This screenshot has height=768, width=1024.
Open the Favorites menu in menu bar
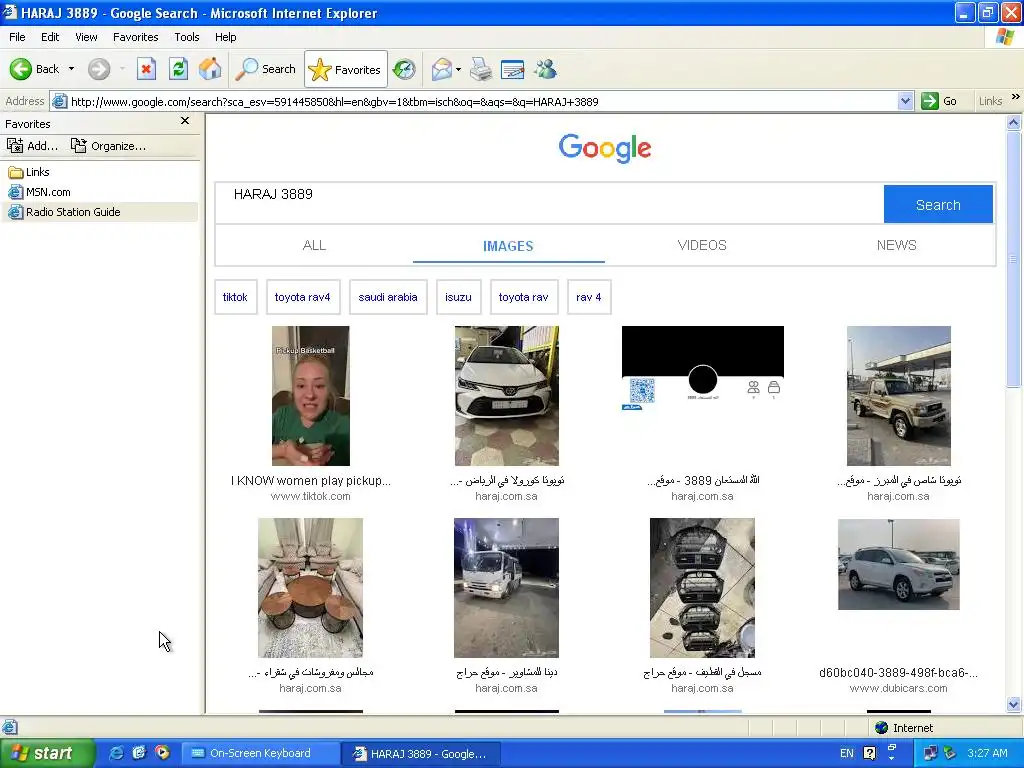point(135,37)
